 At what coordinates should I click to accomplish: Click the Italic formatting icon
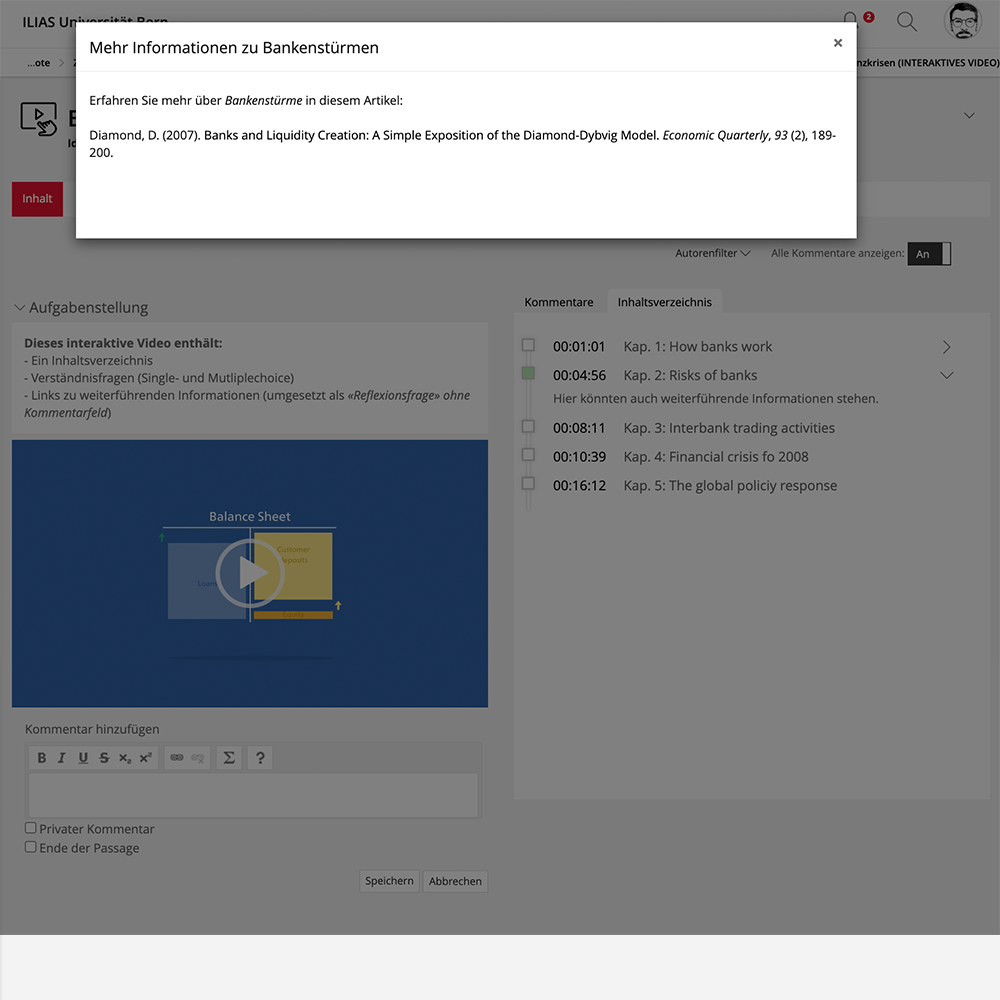[62, 758]
